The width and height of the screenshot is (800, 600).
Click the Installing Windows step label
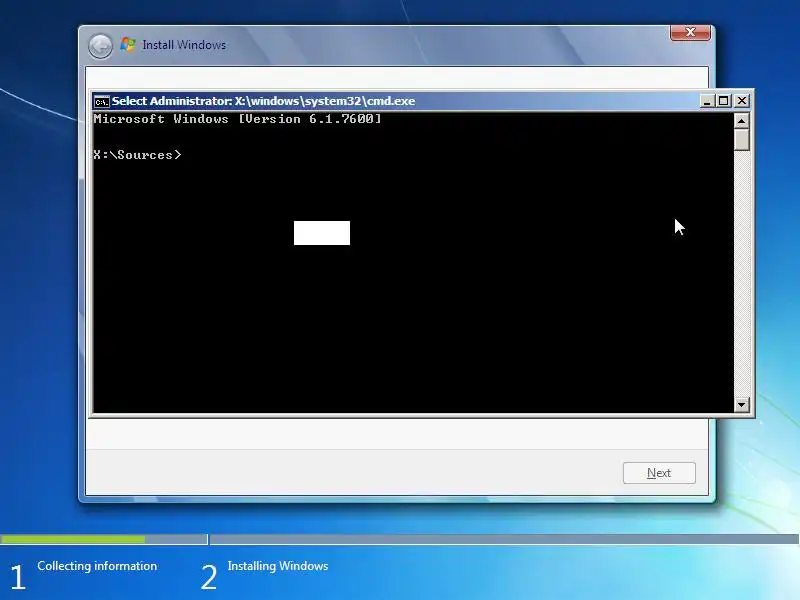(x=278, y=566)
